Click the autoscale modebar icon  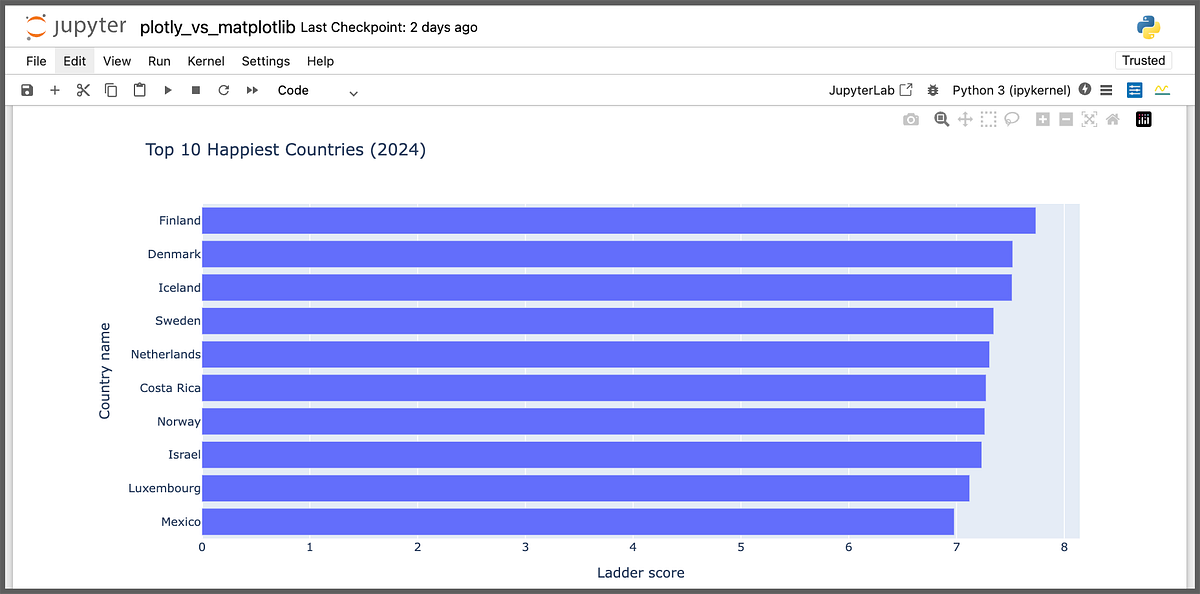(1089, 120)
